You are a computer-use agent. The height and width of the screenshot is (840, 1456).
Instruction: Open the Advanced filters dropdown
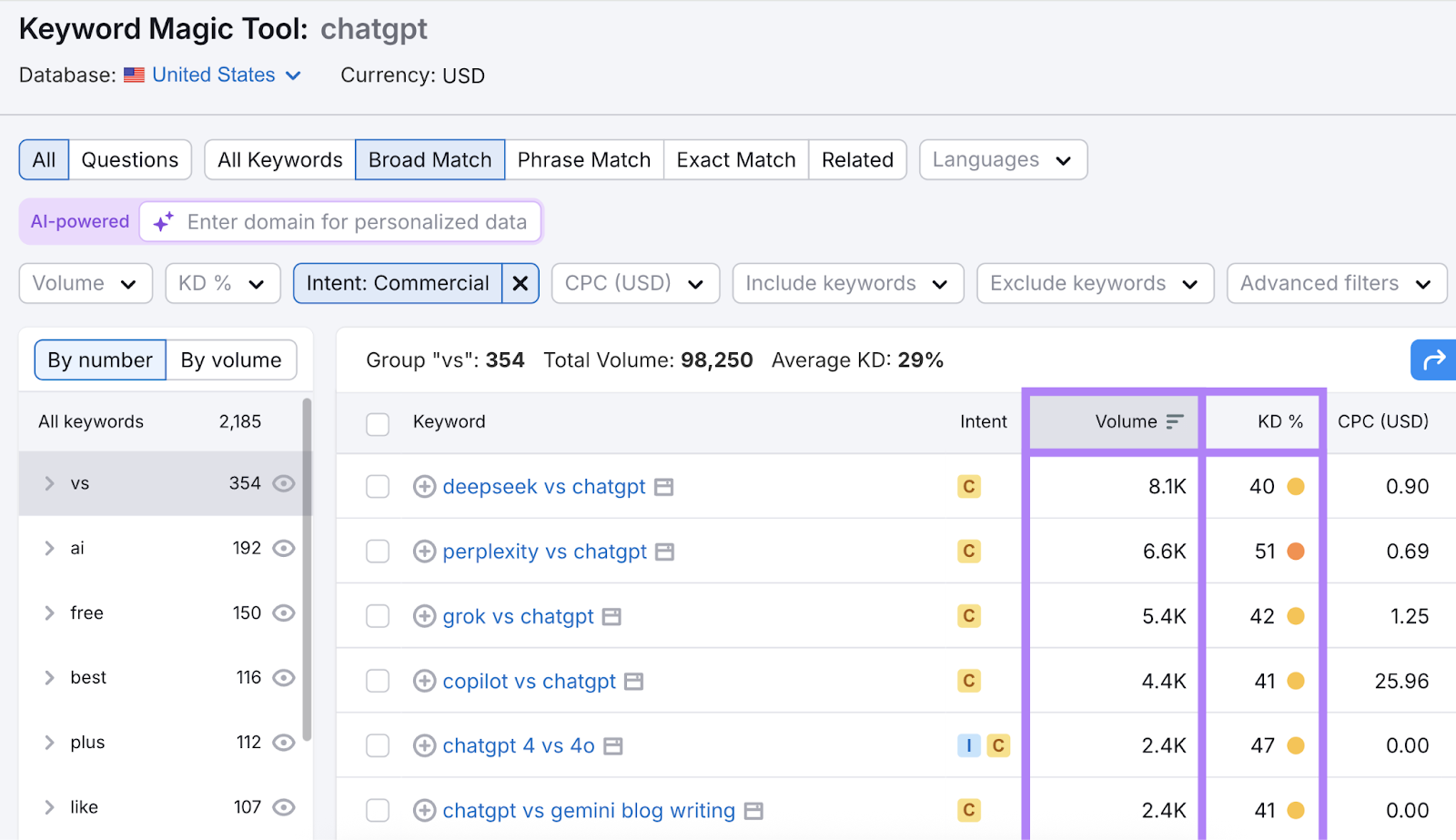tap(1336, 283)
